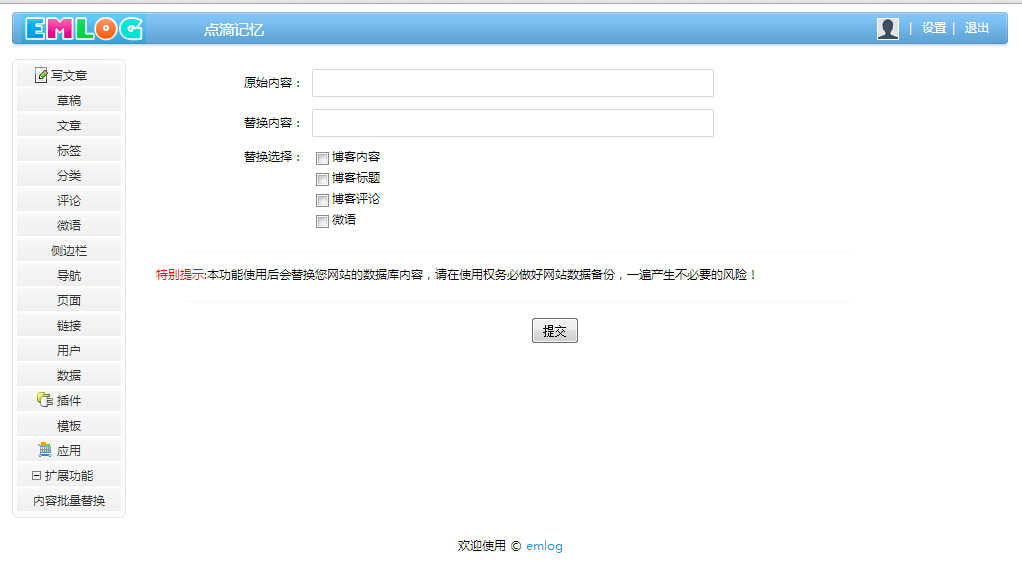Click the EMLOG logo
This screenshot has height=585, width=1022.
pyautogui.click(x=84, y=29)
